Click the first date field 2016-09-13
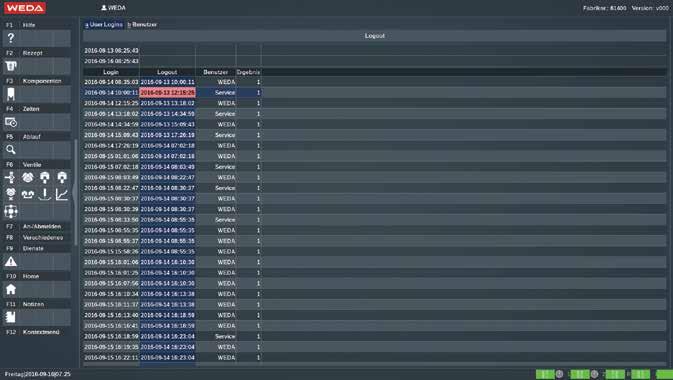 pos(111,51)
